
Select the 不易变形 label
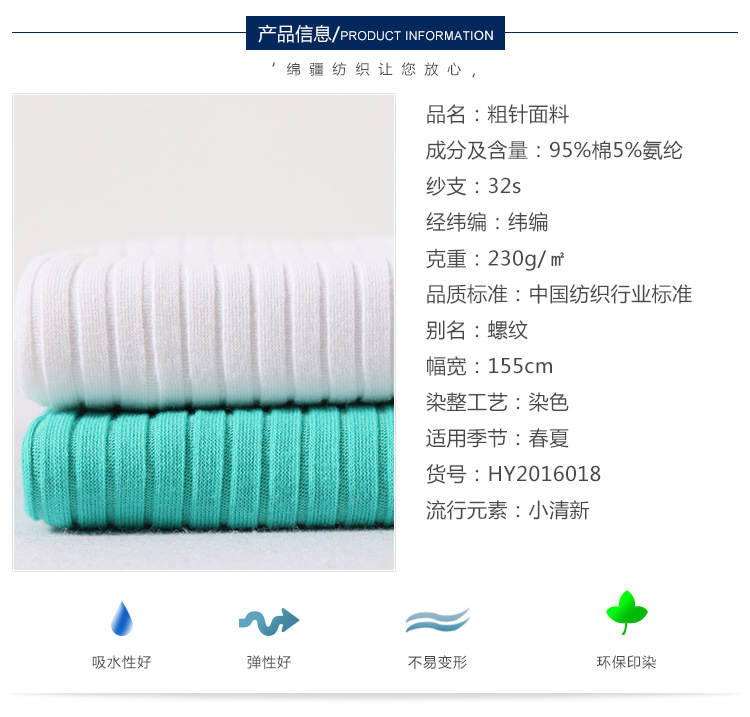(437, 662)
